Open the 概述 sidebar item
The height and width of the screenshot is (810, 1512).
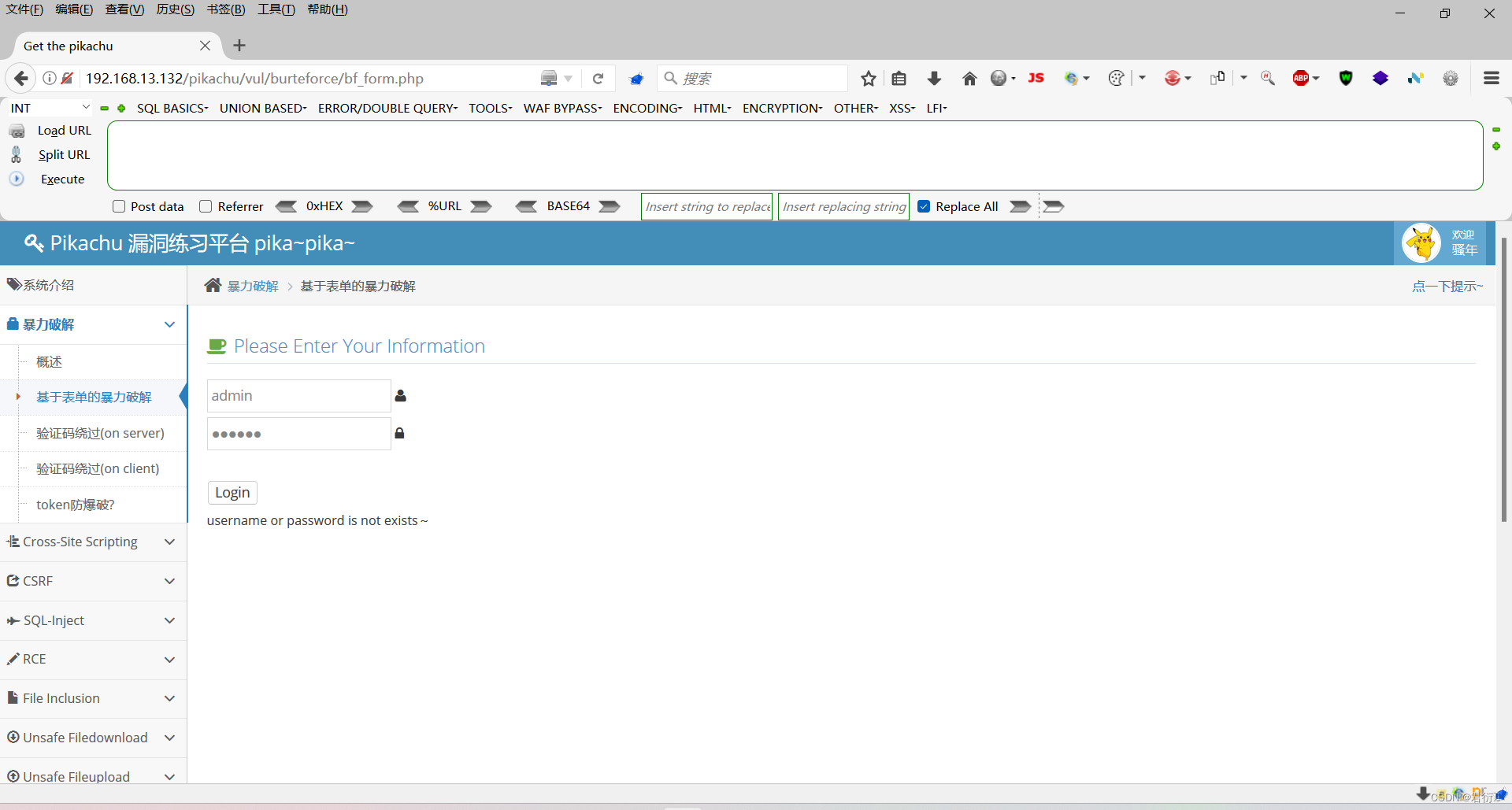[x=49, y=361]
